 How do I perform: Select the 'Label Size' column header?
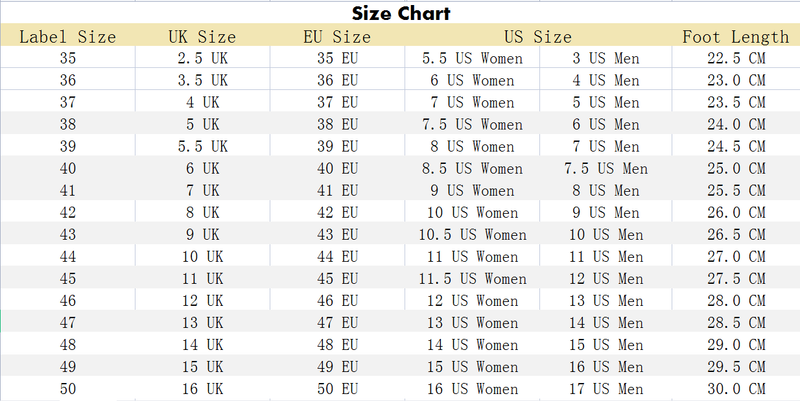click(68, 37)
